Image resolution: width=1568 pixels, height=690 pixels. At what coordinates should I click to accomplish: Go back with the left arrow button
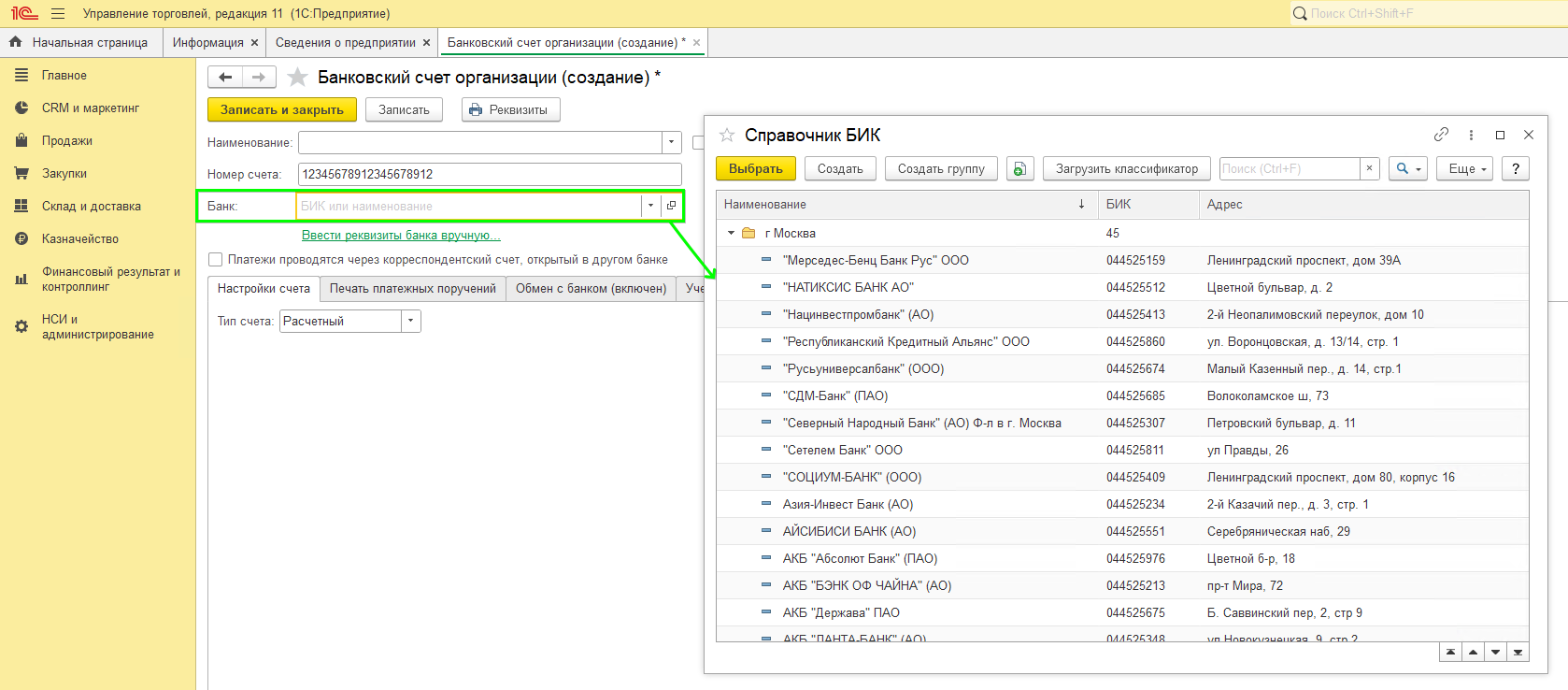click(x=225, y=78)
